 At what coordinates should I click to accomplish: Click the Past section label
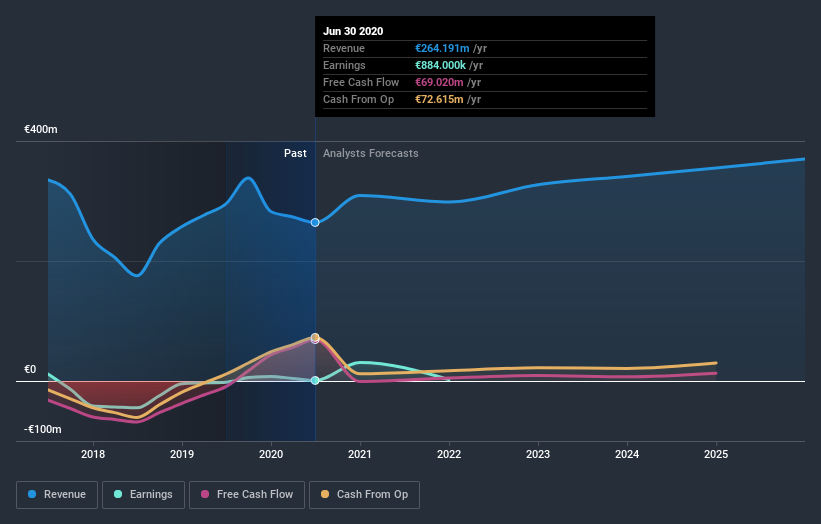click(295, 153)
